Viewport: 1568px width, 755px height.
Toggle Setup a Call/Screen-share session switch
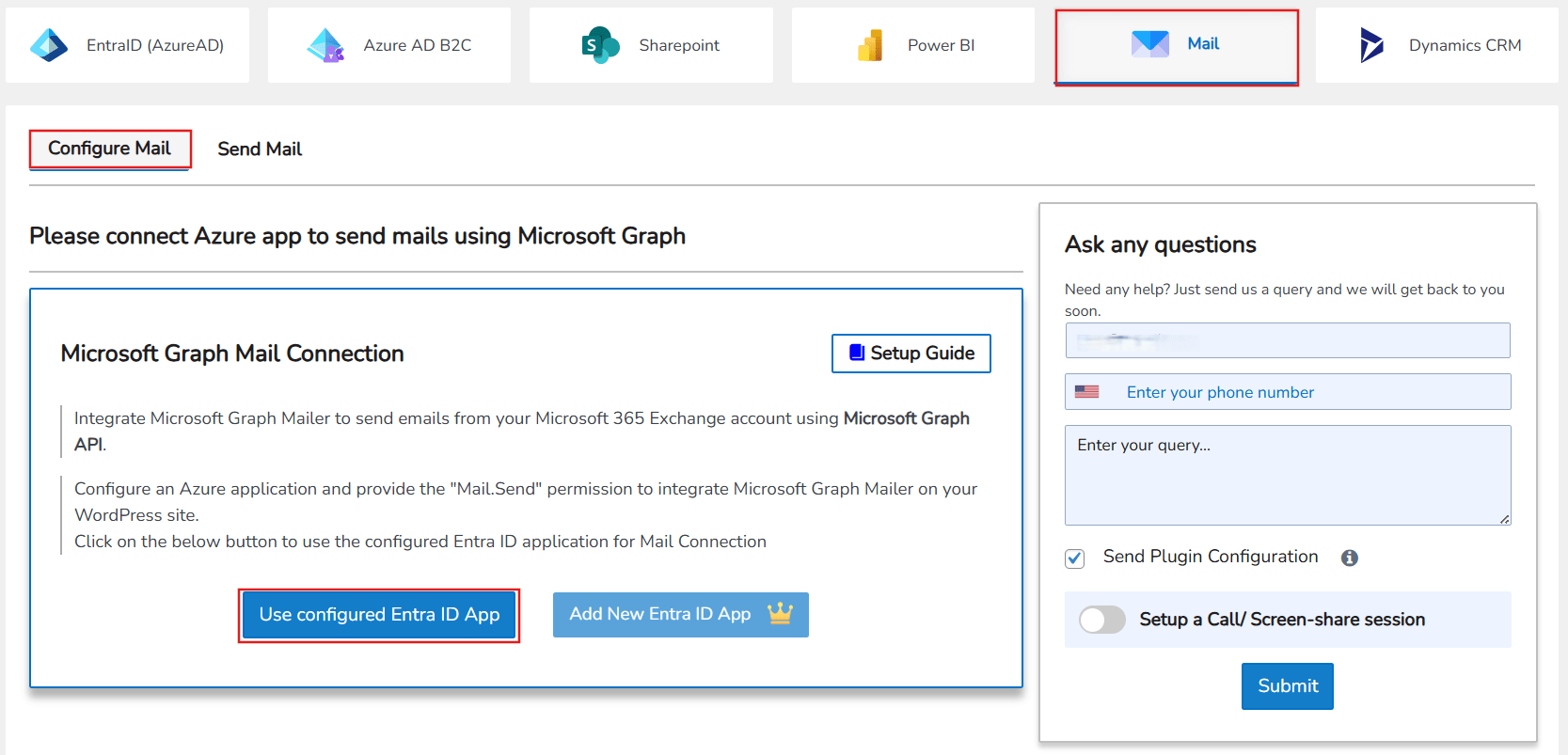pos(1101,620)
